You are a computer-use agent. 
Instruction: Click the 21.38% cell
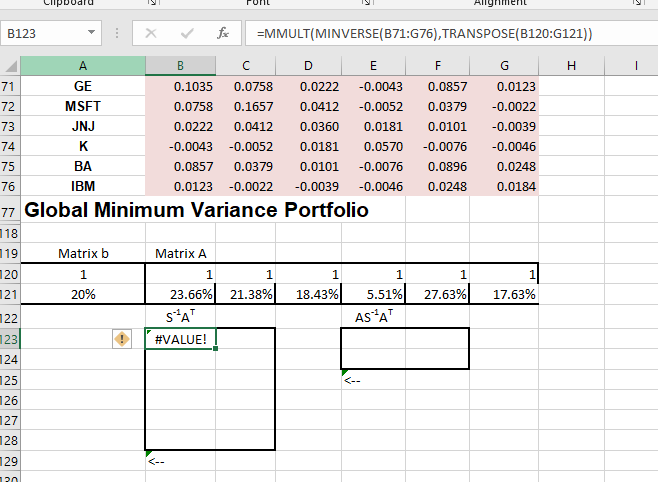pos(246,294)
